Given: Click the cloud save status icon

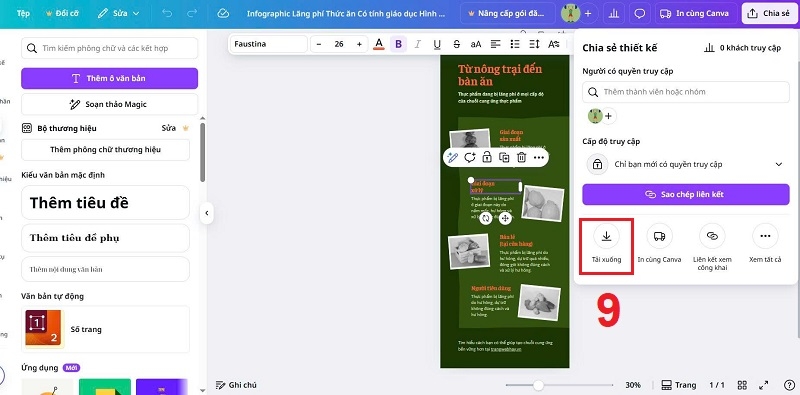Looking at the screenshot, I should point(222,14).
